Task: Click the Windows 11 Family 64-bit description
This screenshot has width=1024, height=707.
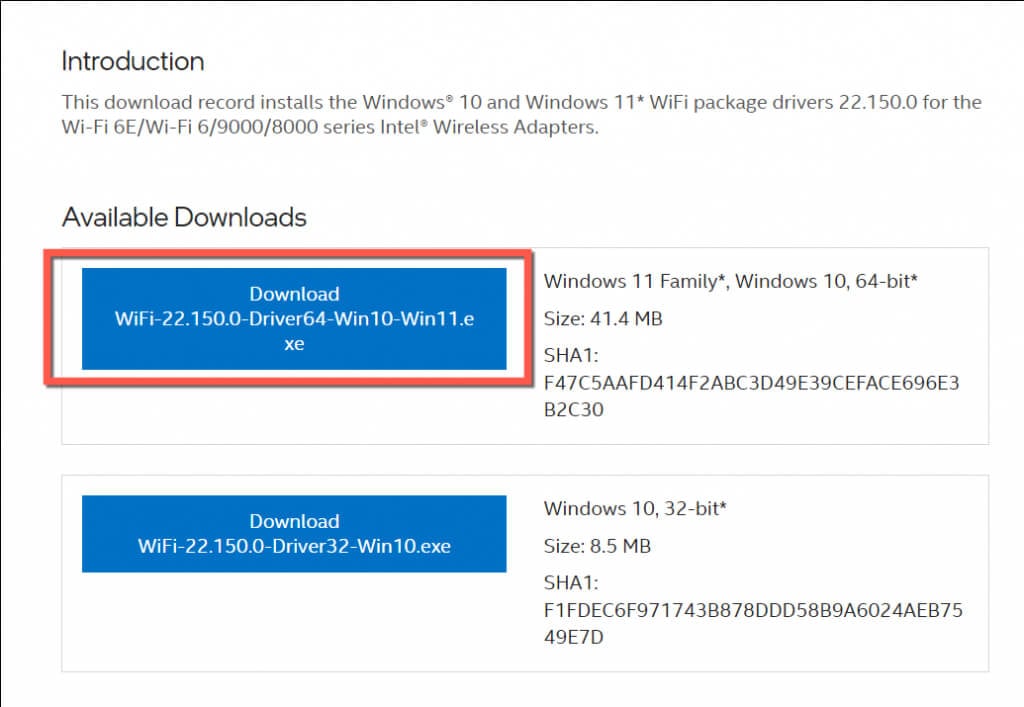Action: pos(731,281)
